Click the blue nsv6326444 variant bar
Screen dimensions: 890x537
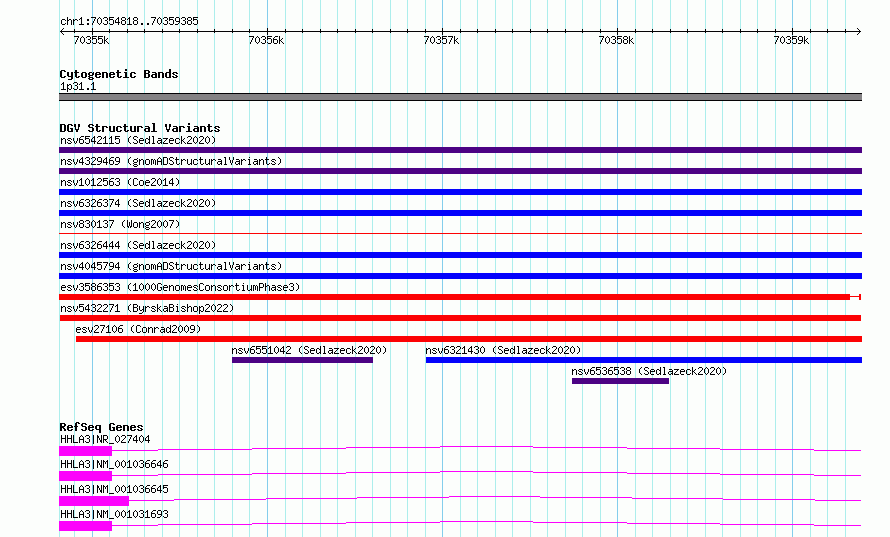(460, 255)
